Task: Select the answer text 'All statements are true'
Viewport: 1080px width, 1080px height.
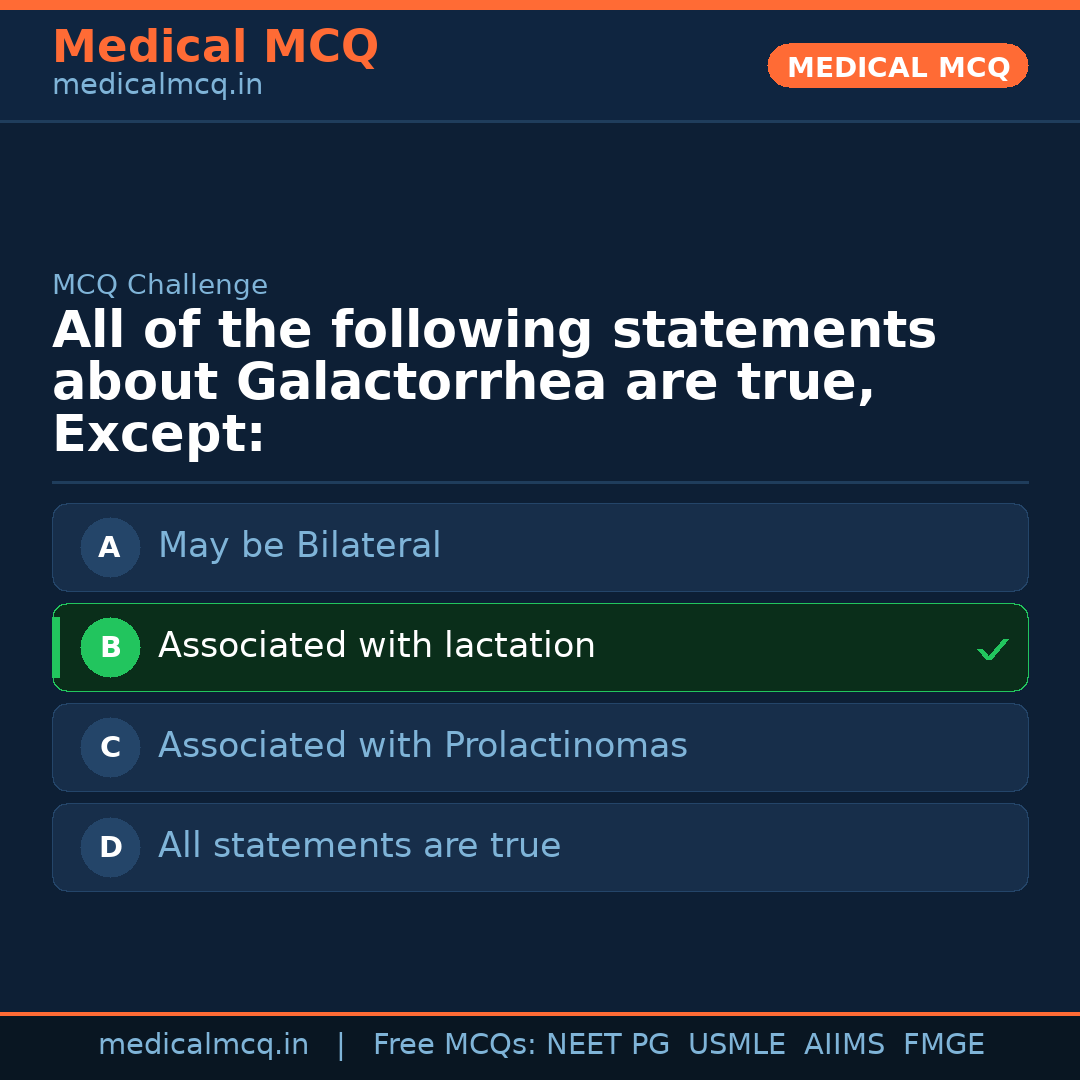Action: point(359,846)
